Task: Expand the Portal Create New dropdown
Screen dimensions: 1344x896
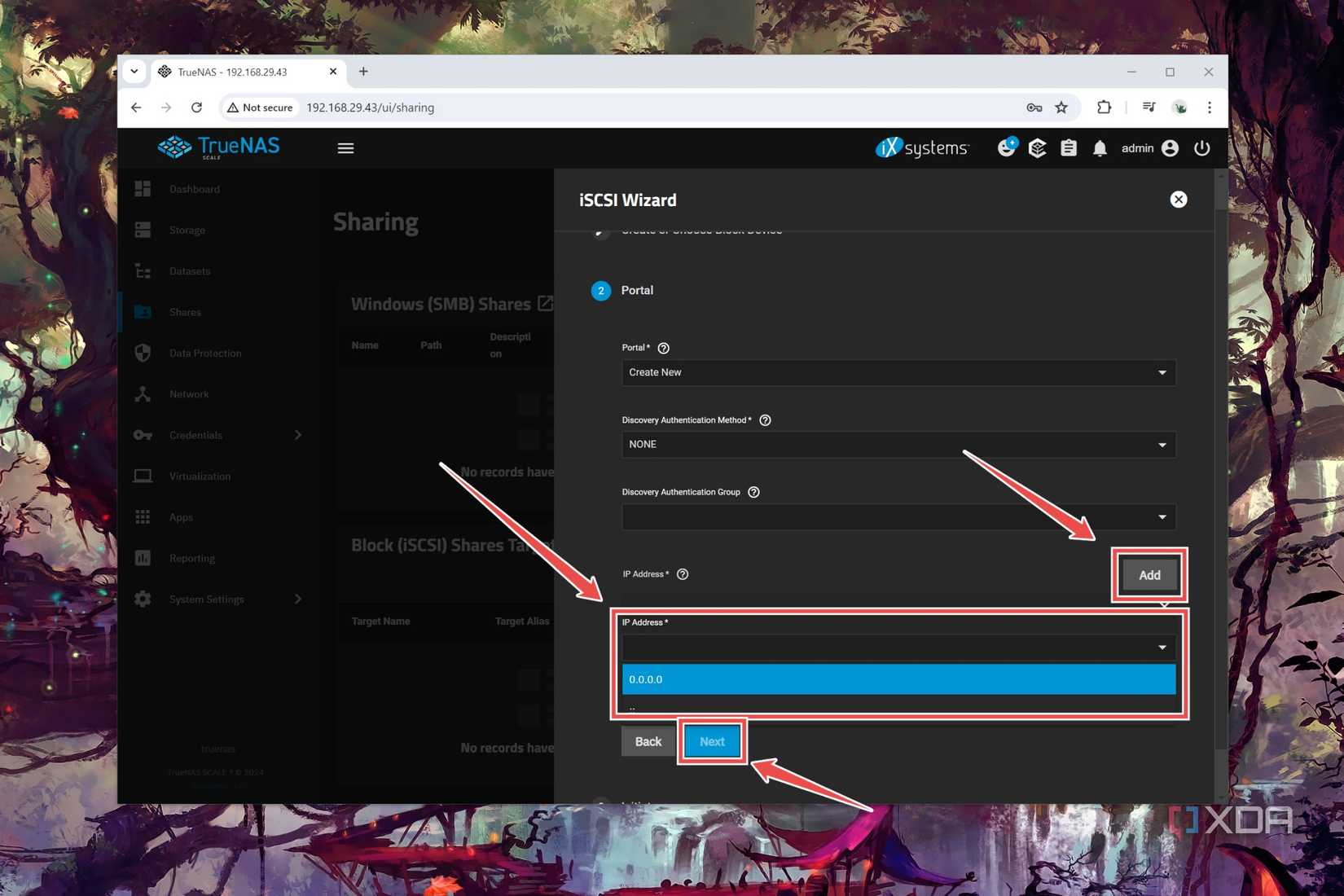Action: [x=898, y=372]
